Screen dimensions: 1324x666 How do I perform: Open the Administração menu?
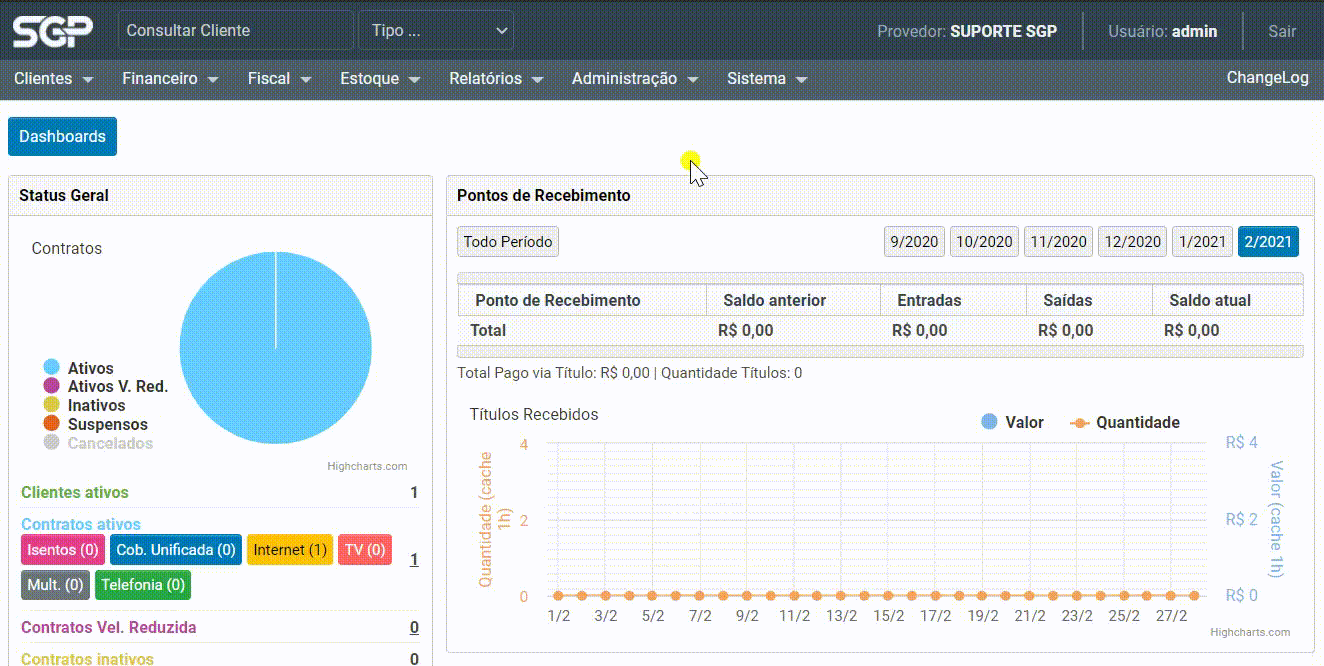pos(635,78)
